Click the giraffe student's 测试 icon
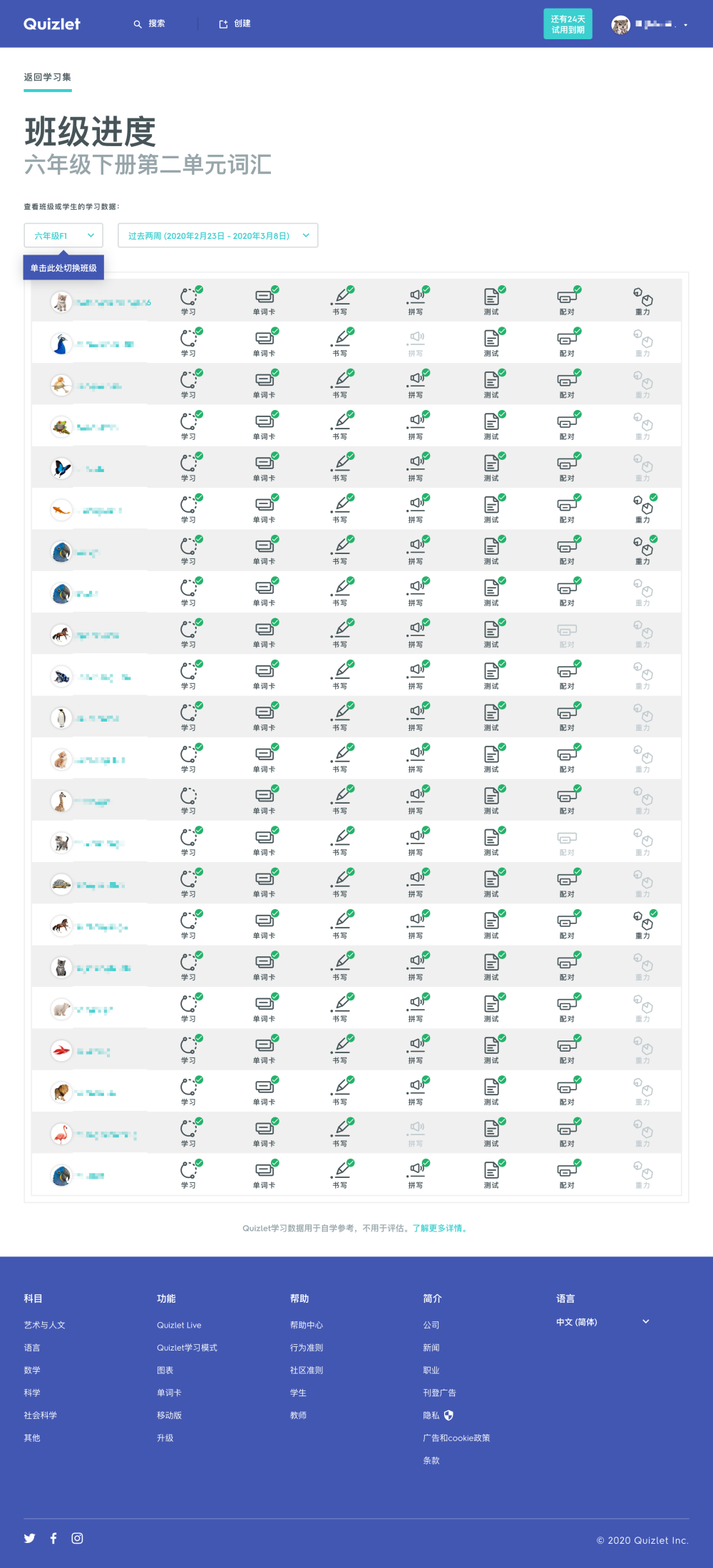713x1568 pixels. (x=491, y=796)
